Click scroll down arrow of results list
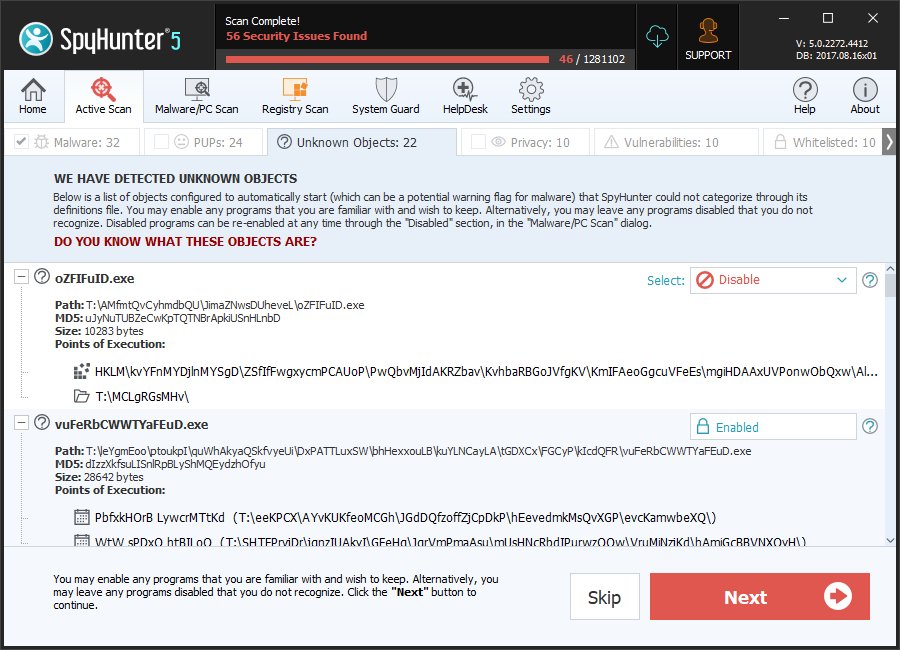Viewport: 900px width, 650px height. click(890, 540)
